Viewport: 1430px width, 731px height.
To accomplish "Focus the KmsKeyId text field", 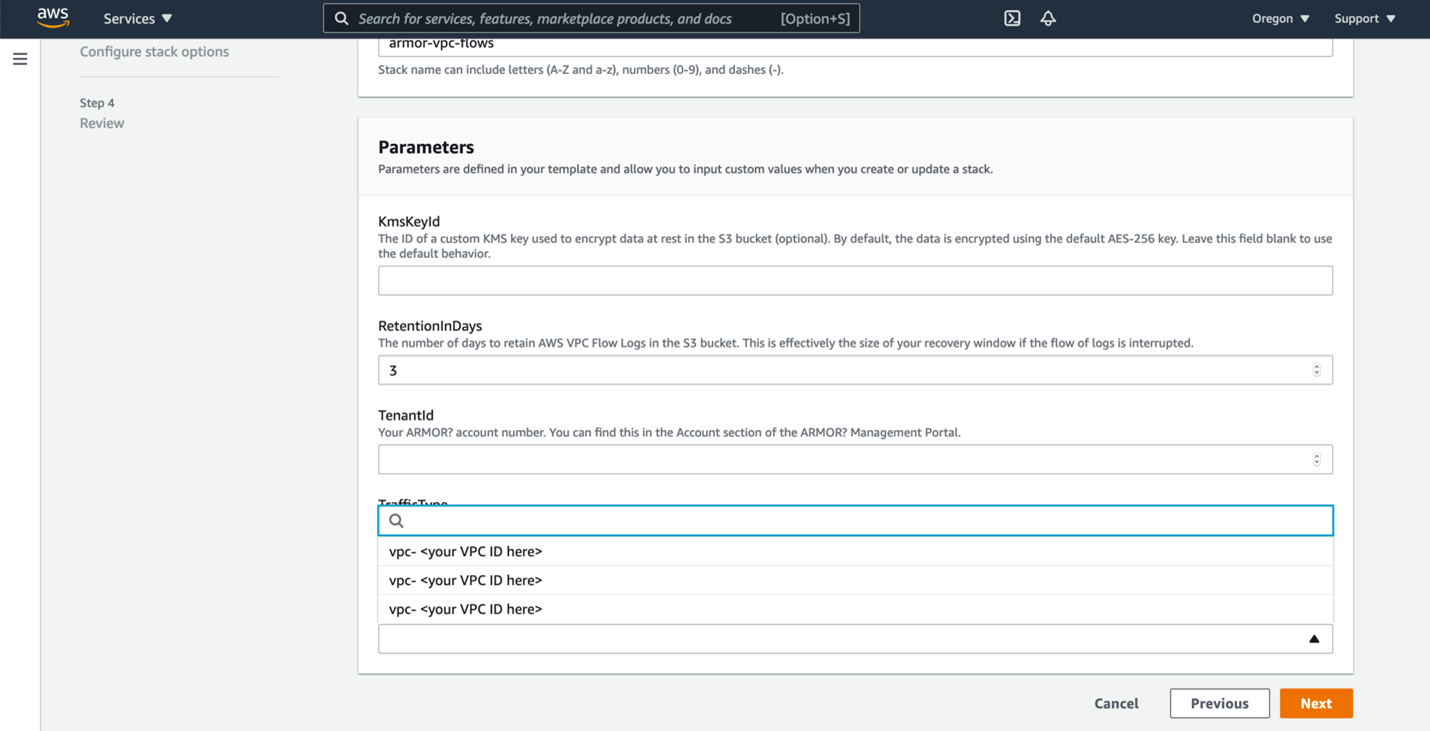I will (854, 281).
